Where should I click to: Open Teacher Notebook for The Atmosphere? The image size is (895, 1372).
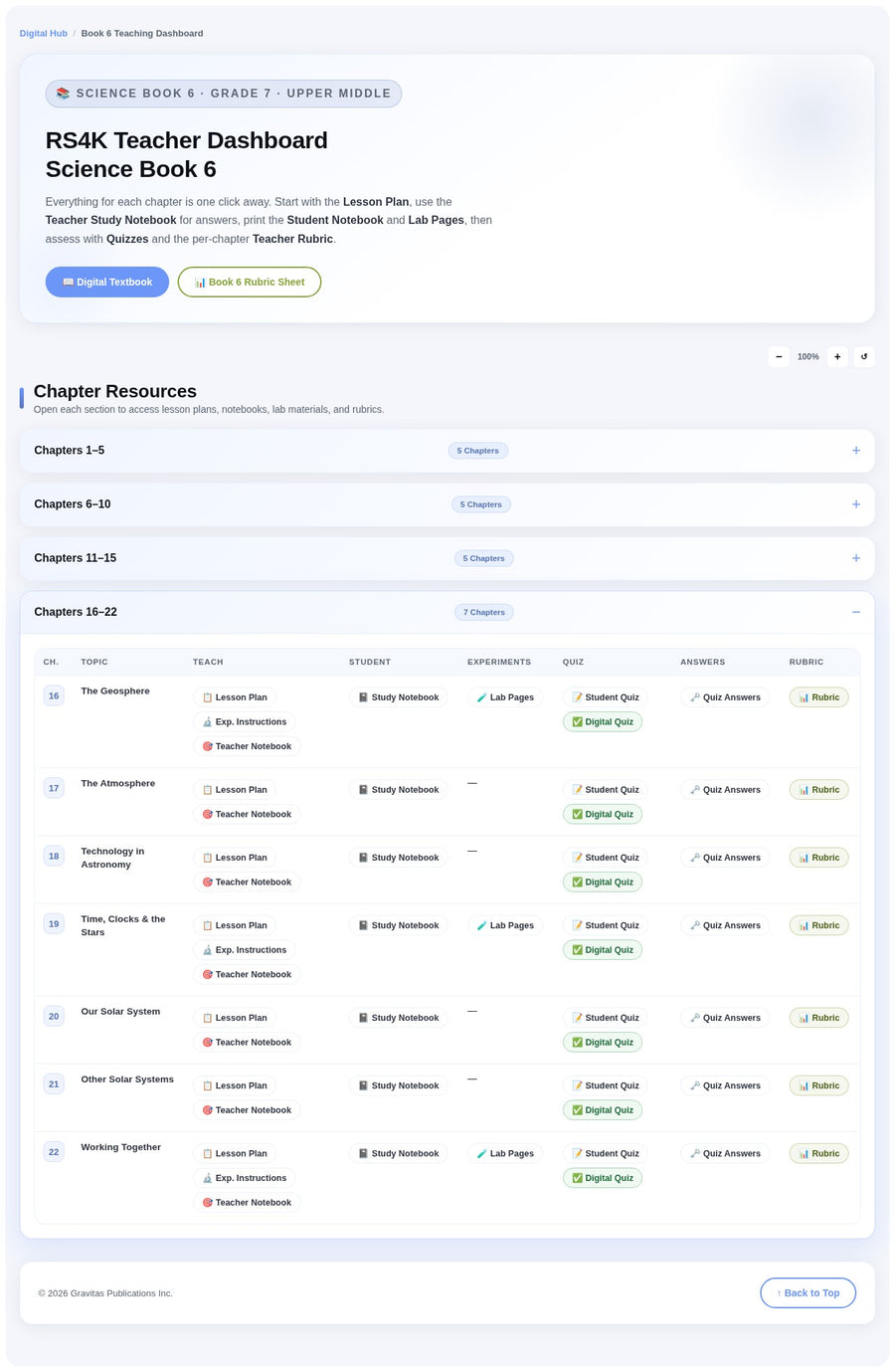(247, 814)
